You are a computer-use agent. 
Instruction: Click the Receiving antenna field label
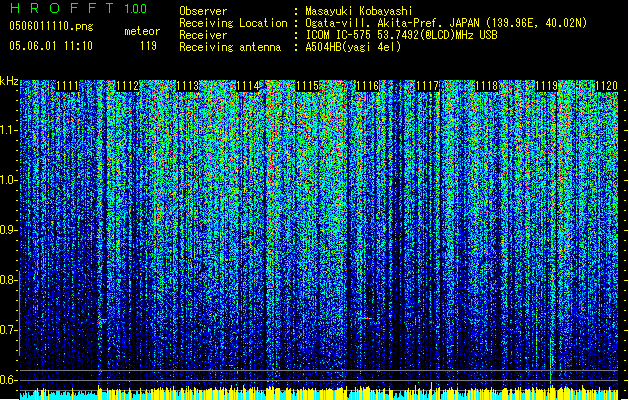(x=230, y=47)
